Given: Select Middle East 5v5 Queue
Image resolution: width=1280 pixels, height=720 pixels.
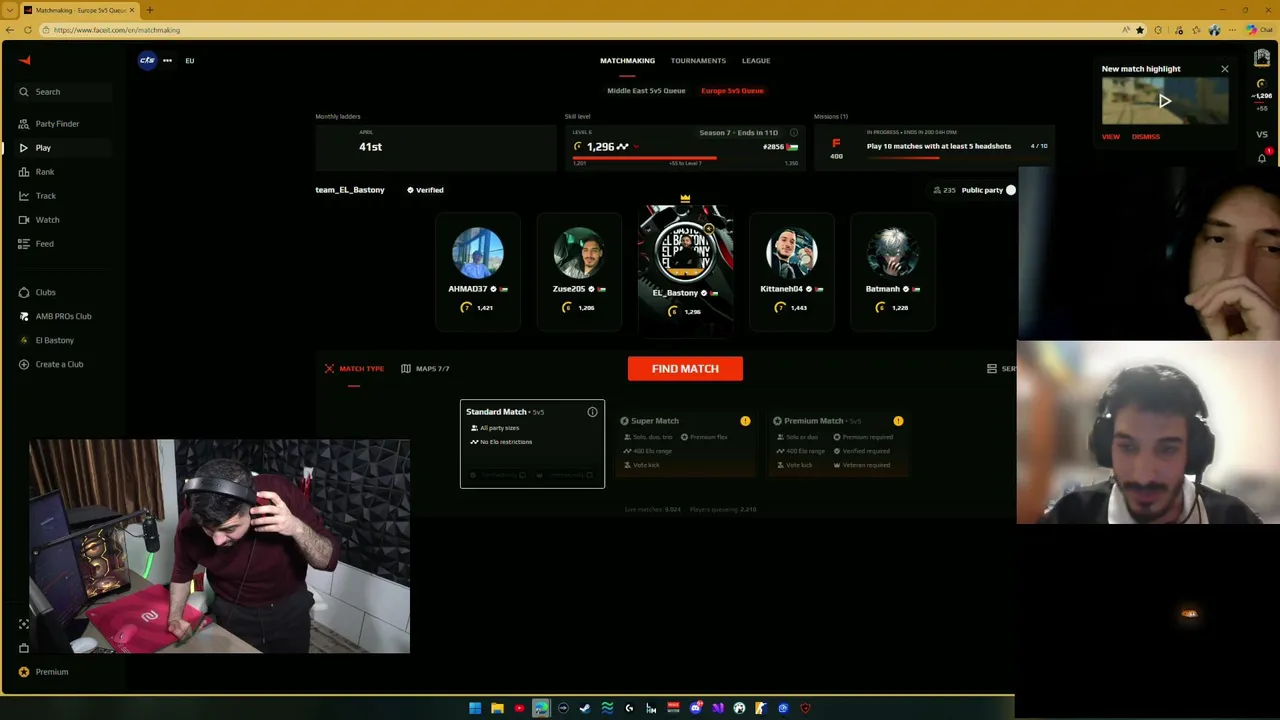Looking at the screenshot, I should click(x=646, y=91).
